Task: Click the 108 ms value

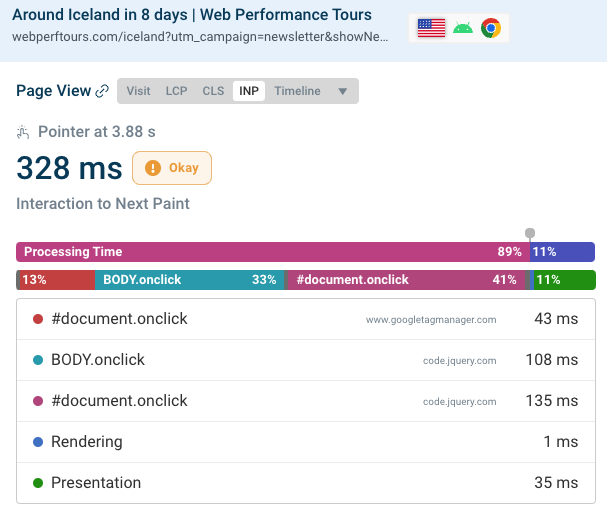Action: tap(552, 360)
